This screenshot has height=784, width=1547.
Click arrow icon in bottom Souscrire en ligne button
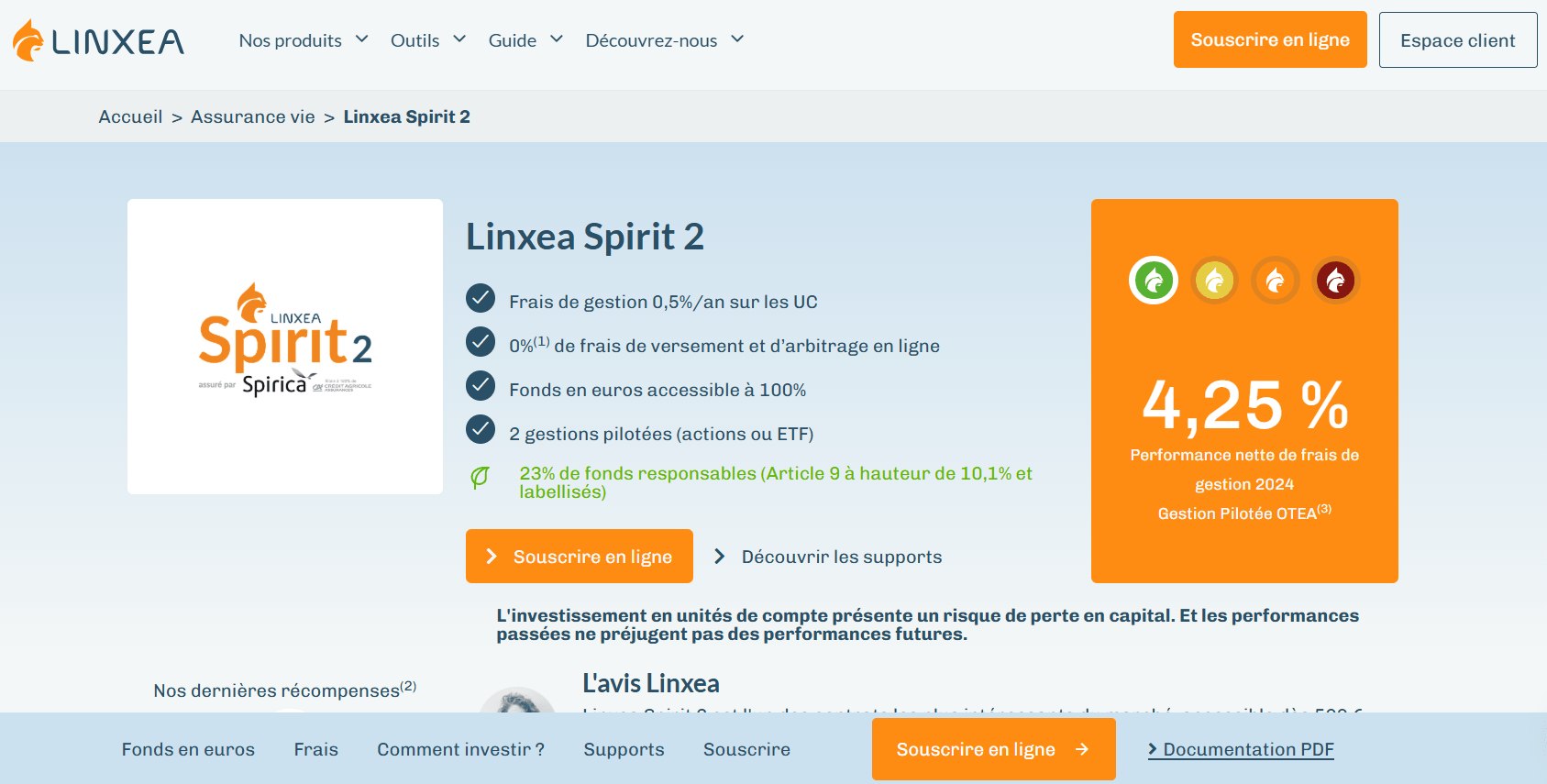tap(1082, 749)
